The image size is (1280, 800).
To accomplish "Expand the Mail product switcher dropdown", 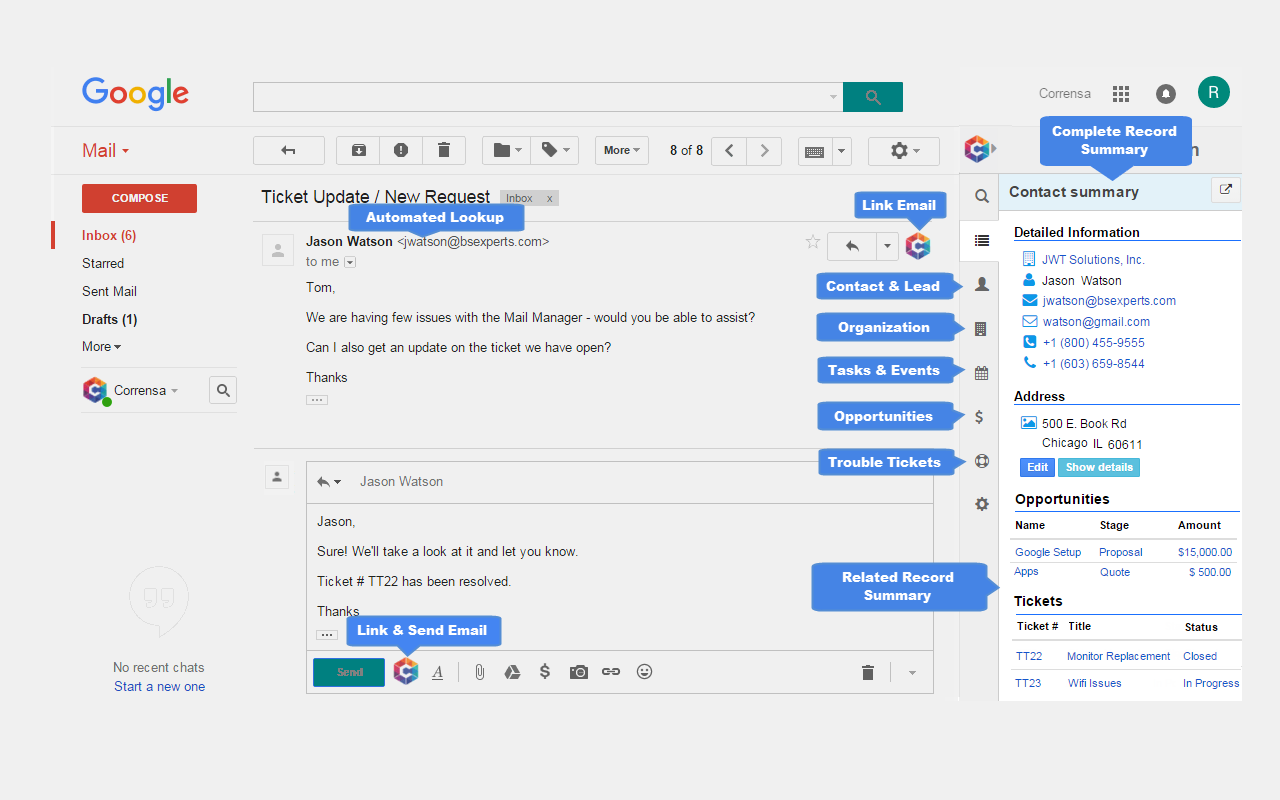I will [106, 151].
